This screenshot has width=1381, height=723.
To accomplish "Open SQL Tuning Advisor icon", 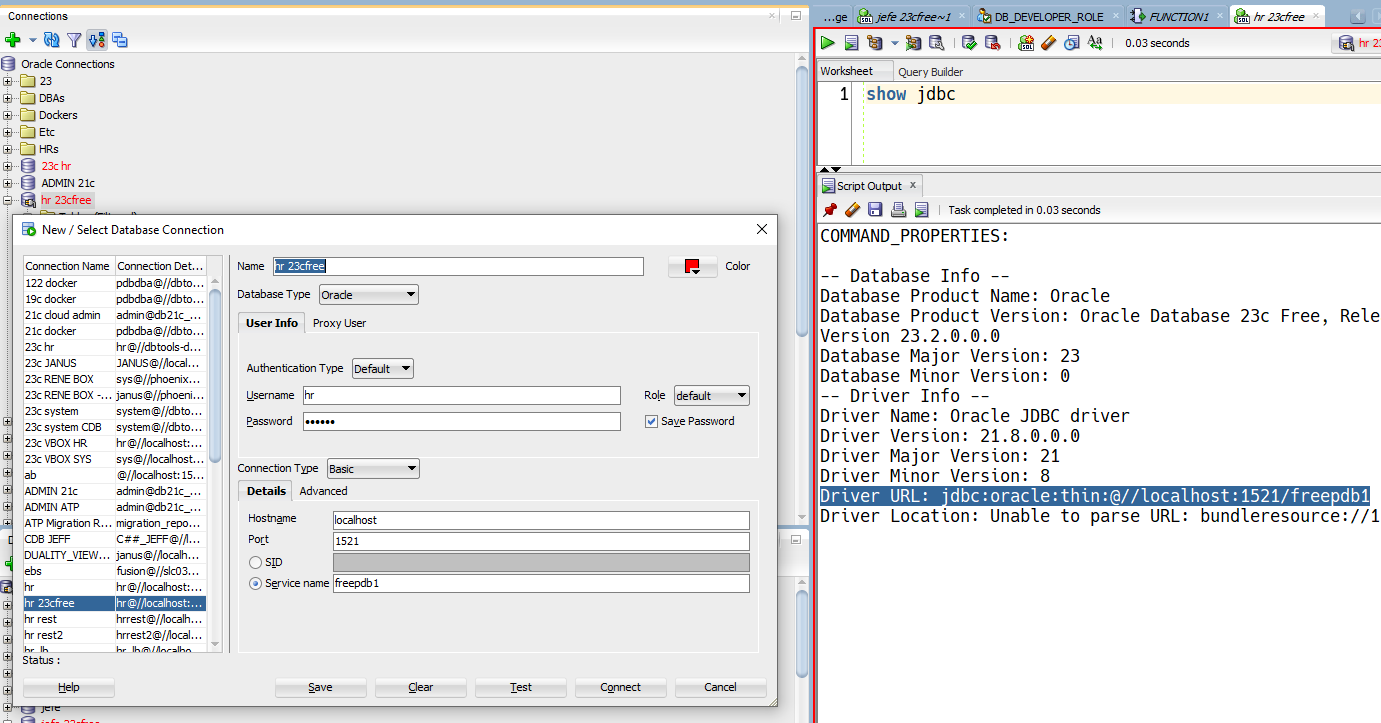I will [x=936, y=43].
